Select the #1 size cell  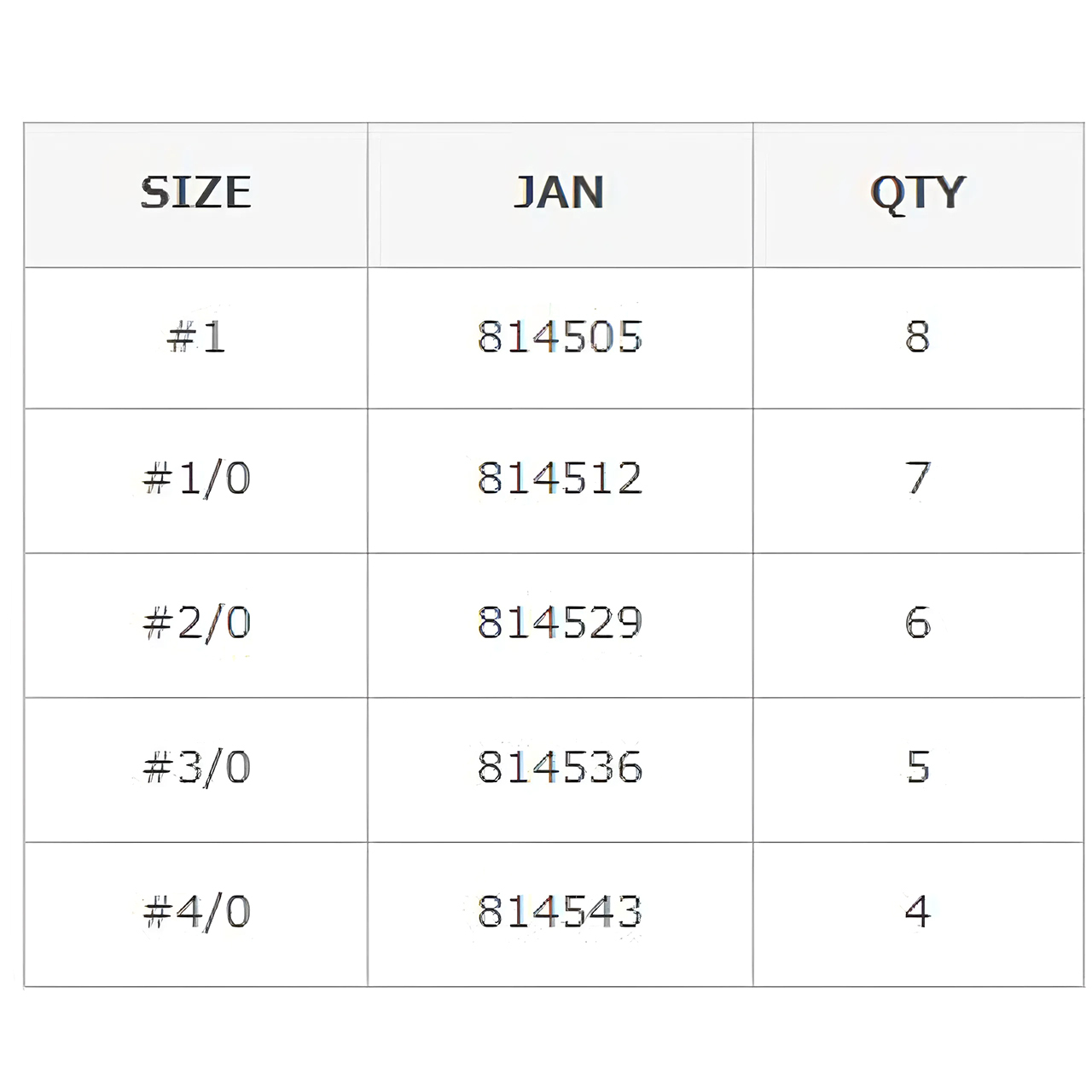[x=196, y=337]
